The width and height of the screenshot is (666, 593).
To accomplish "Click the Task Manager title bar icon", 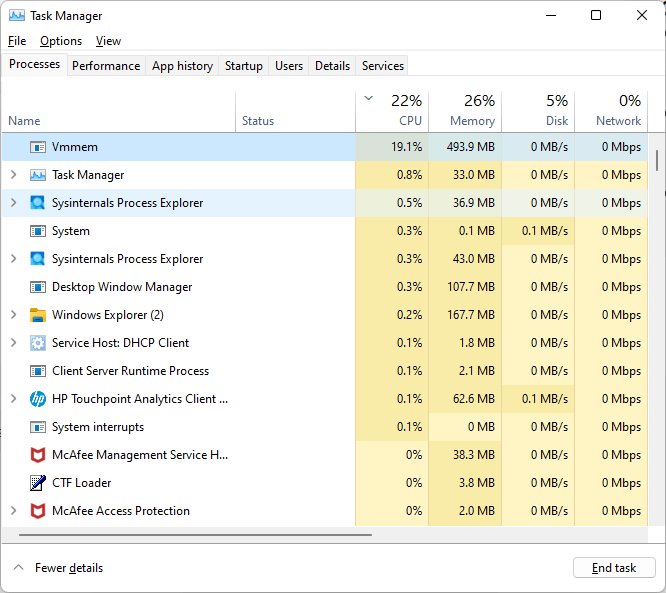I will [17, 16].
